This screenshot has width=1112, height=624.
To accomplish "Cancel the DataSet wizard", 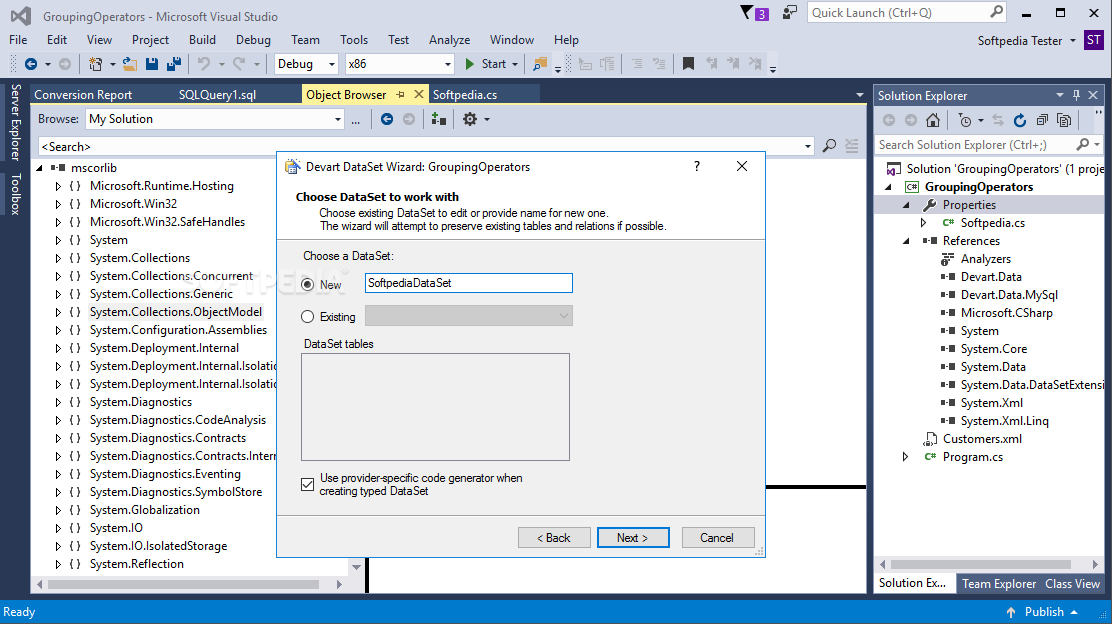I will 718,537.
